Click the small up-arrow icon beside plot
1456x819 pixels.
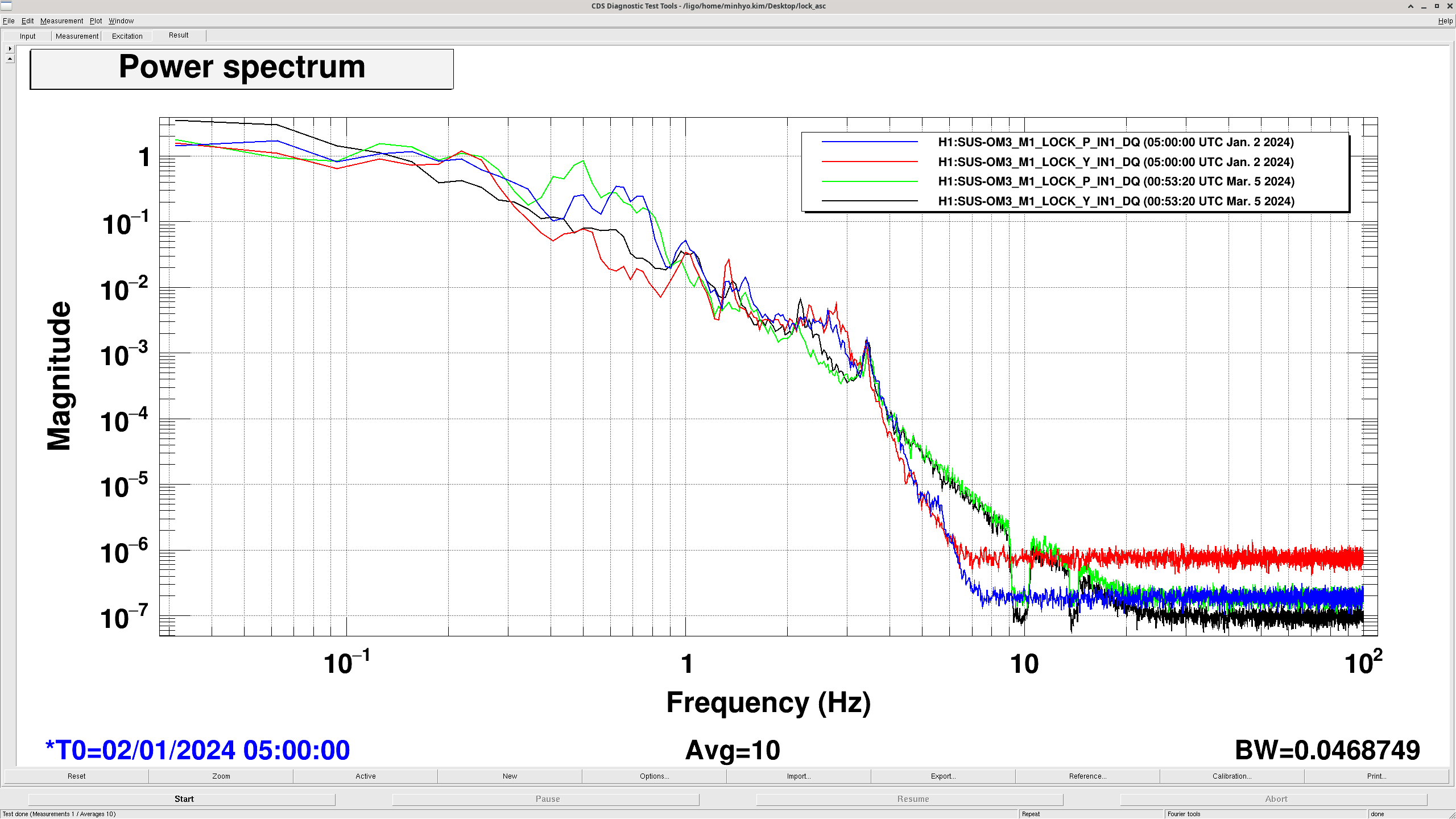click(10, 59)
